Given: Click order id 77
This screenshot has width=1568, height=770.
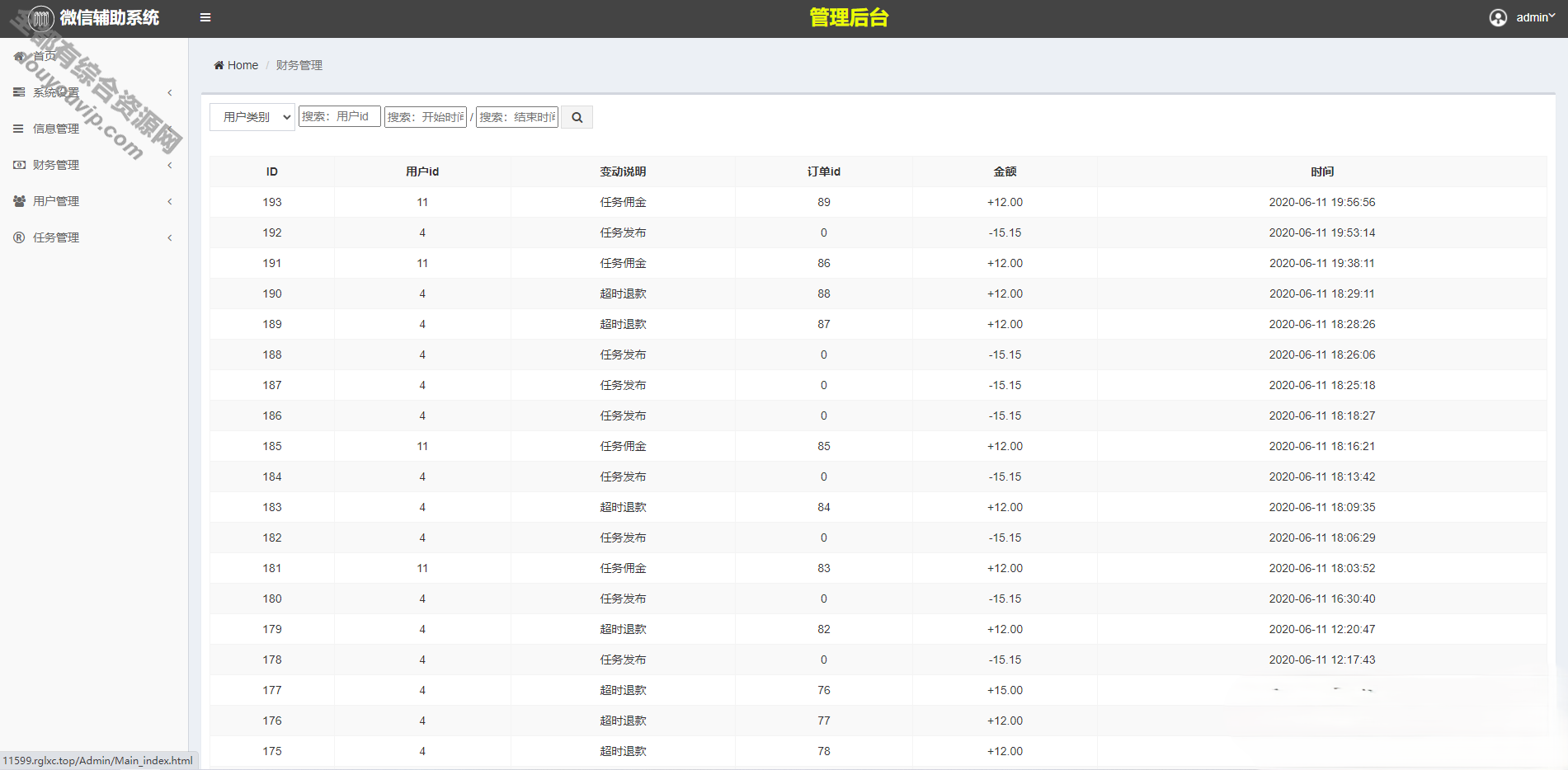Looking at the screenshot, I should point(824,721).
